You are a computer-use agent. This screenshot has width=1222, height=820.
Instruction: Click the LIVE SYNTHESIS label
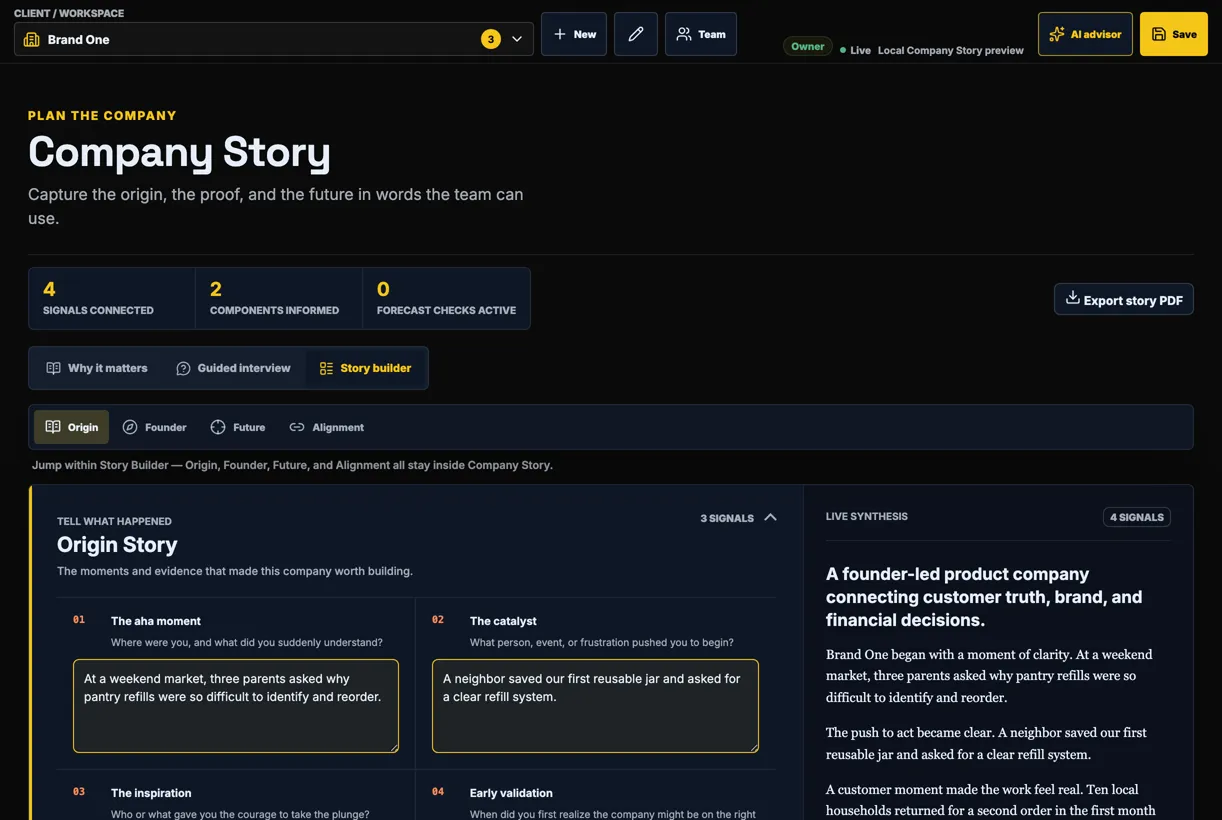click(867, 517)
